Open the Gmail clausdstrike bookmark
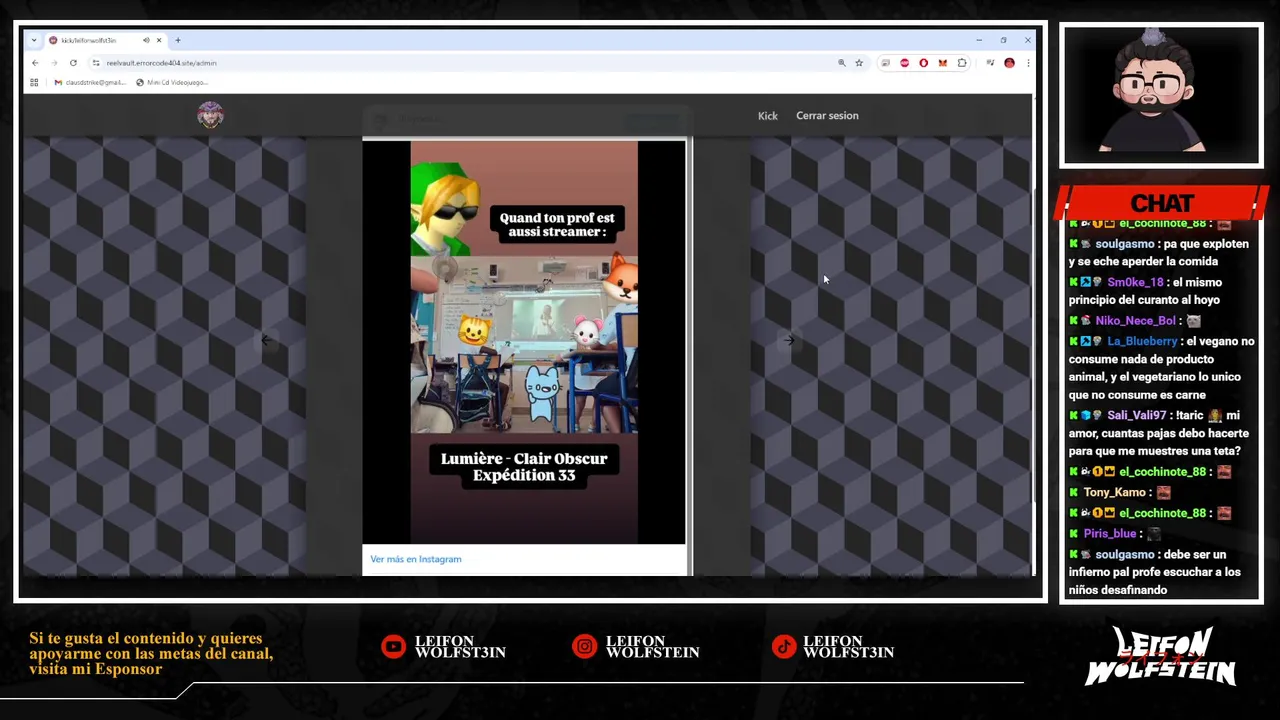 pyautogui.click(x=90, y=82)
